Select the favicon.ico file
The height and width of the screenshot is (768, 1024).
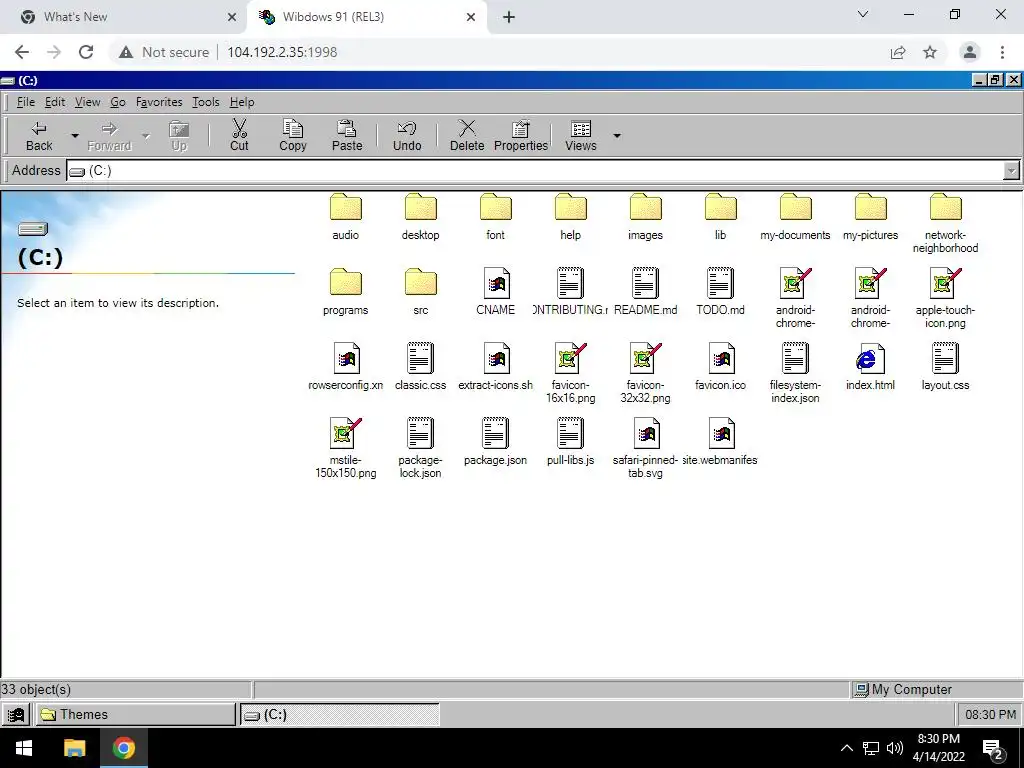pos(720,367)
